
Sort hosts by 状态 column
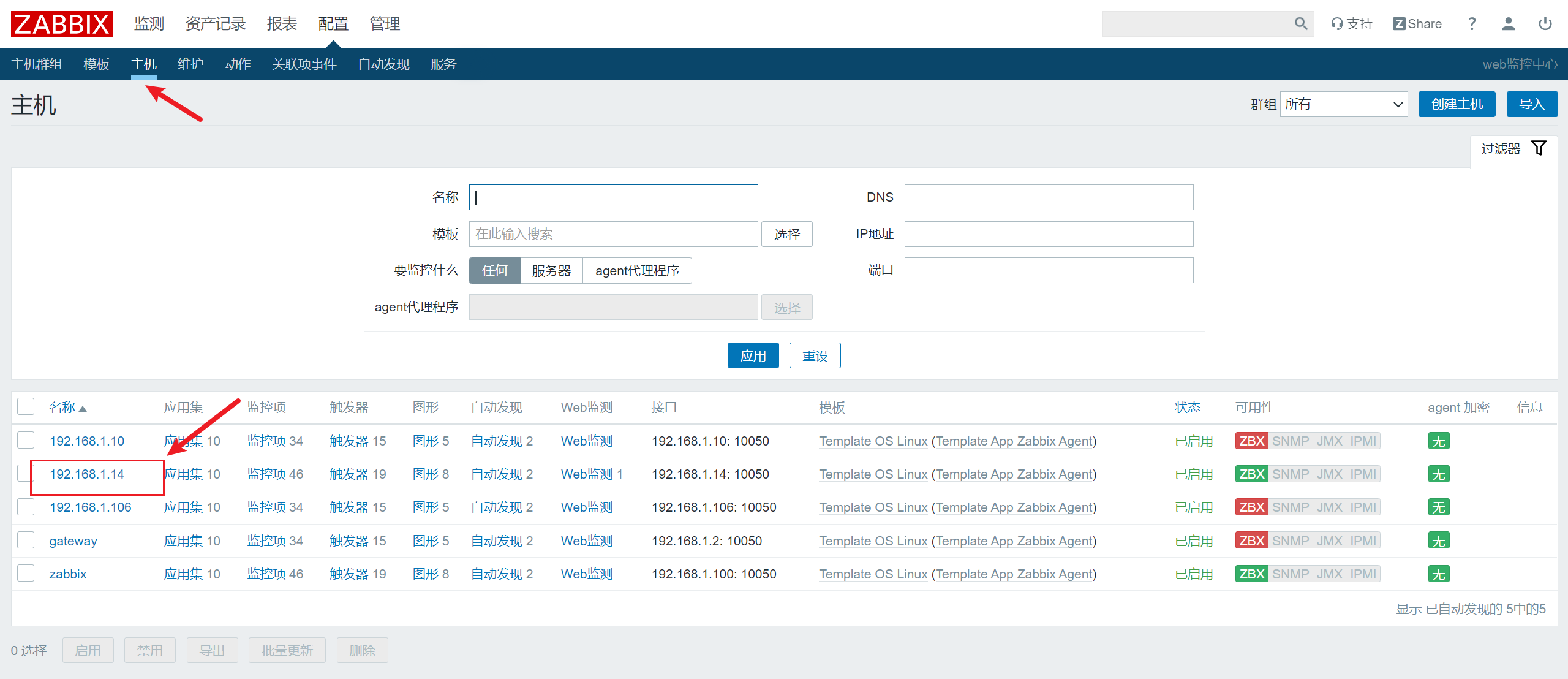pyautogui.click(x=1187, y=408)
